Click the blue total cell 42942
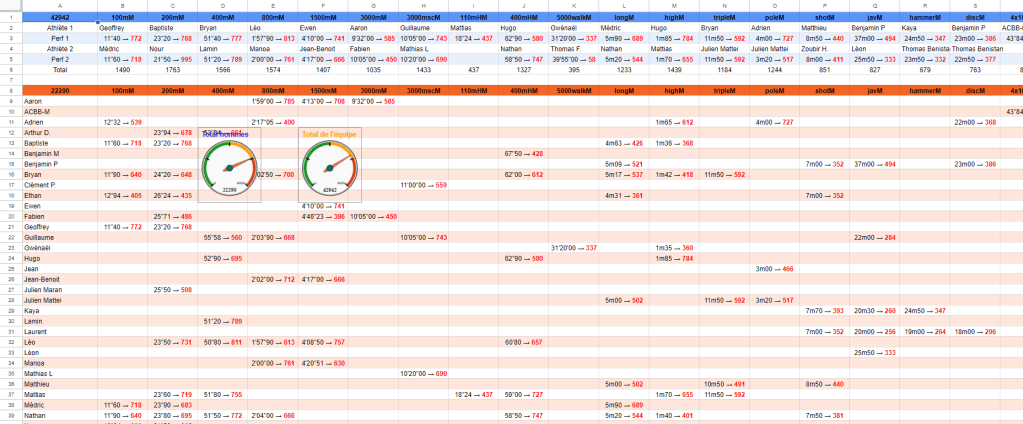The width and height of the screenshot is (1023, 424). 59,18
